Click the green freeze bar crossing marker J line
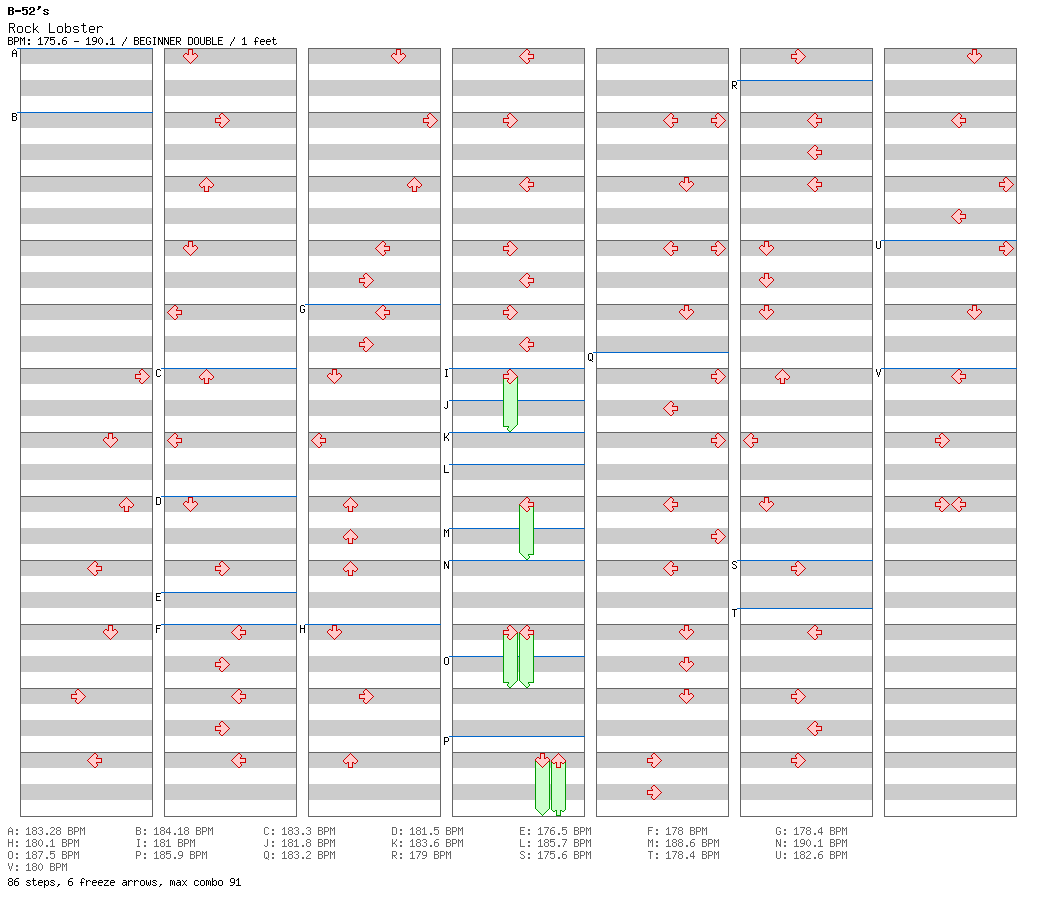This screenshot has width=1040, height=912. pos(510,405)
